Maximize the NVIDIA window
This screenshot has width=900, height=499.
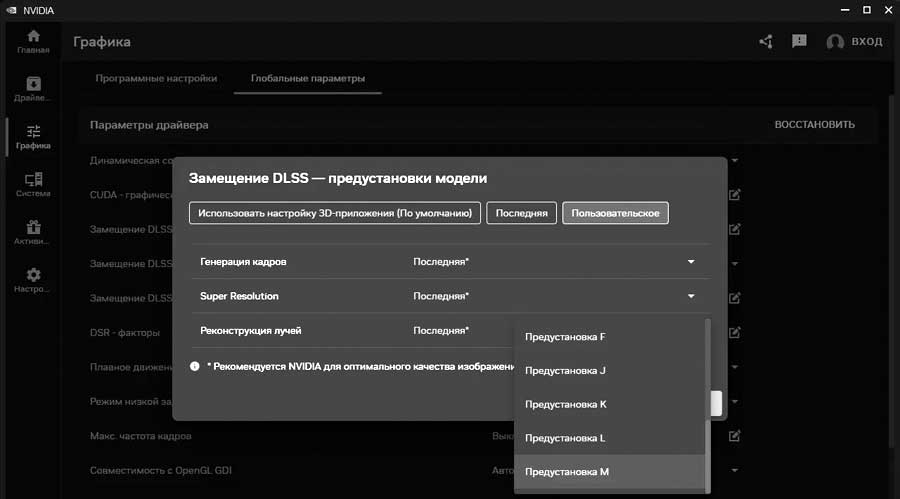[x=867, y=10]
